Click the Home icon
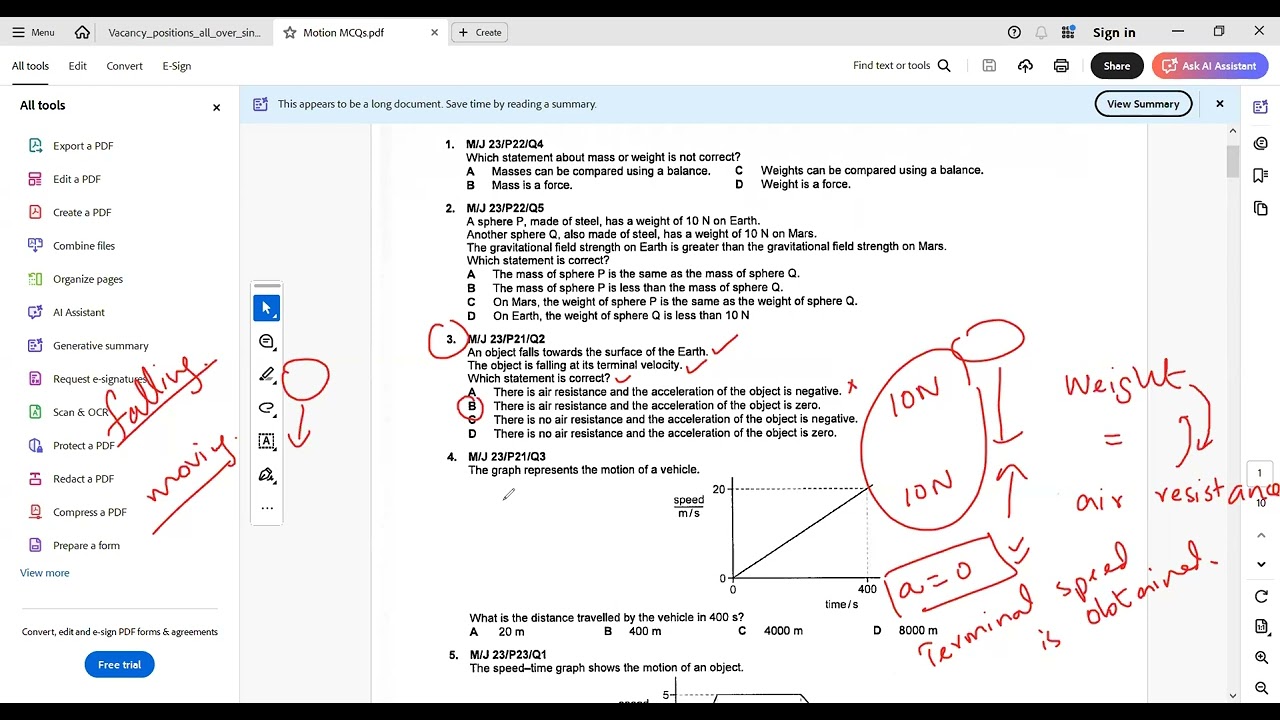1280x720 pixels. coord(82,32)
